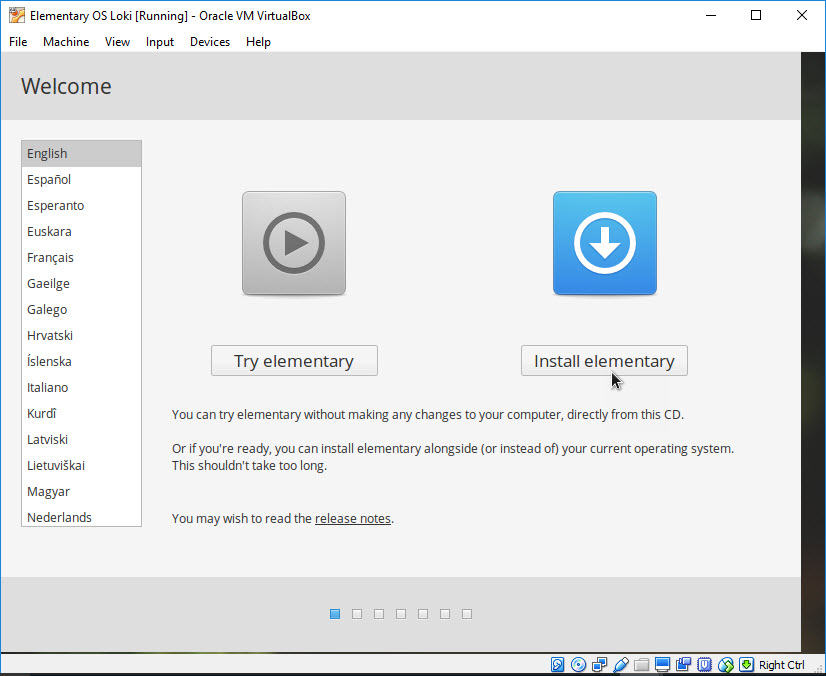
Task: Select Íslenska in the language list
Action: [x=82, y=361]
